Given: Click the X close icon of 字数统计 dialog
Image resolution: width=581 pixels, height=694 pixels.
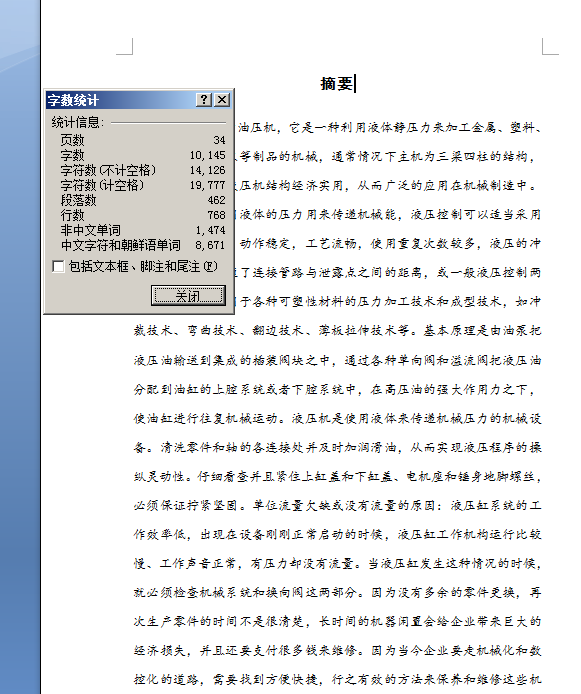Looking at the screenshot, I should 222,100.
